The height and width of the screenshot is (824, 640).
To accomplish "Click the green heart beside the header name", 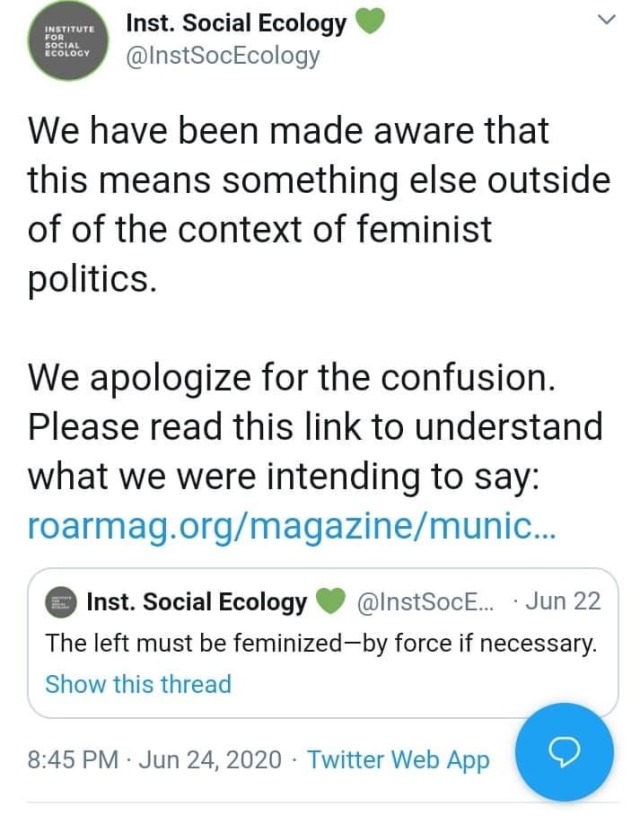I will 370,22.
